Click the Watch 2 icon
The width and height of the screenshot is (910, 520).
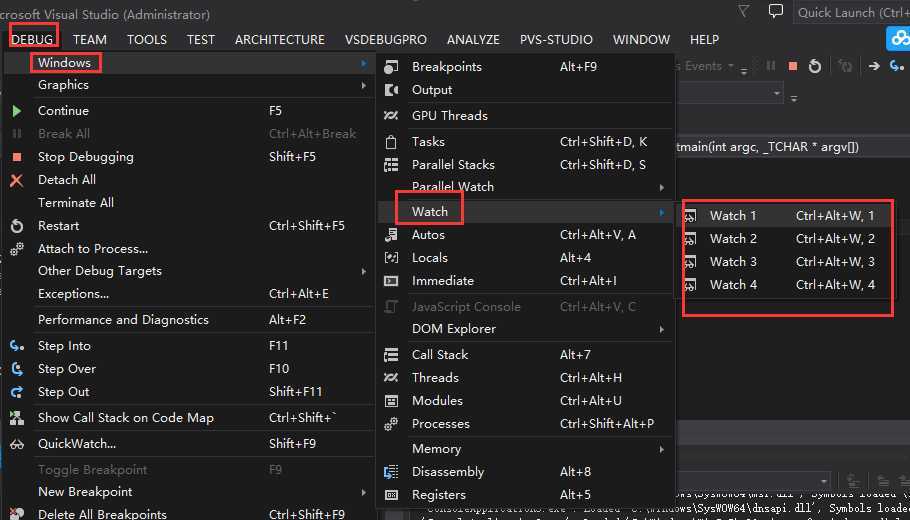(689, 239)
